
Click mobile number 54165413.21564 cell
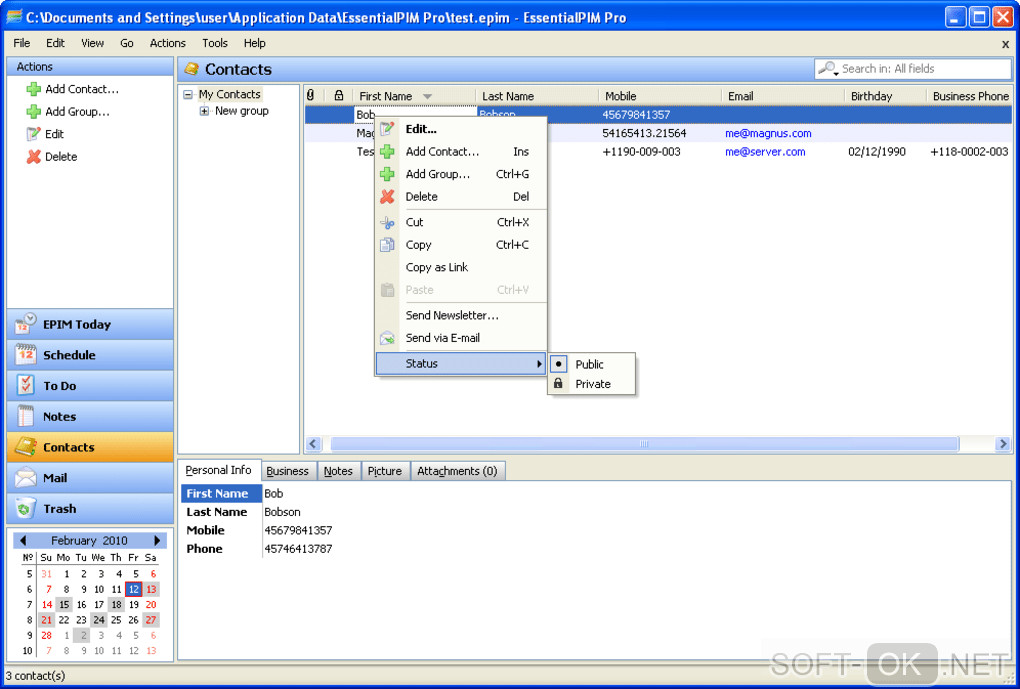644,133
